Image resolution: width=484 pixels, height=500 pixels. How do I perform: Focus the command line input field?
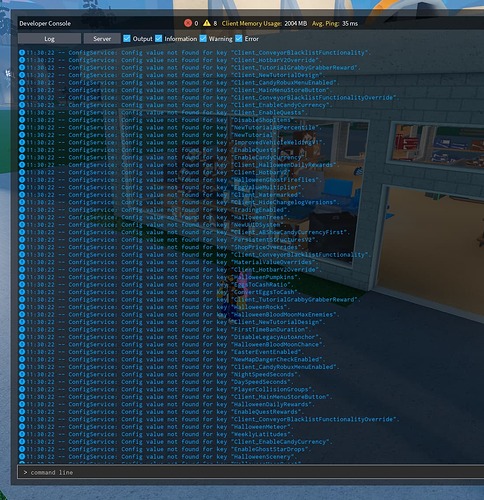point(251,472)
